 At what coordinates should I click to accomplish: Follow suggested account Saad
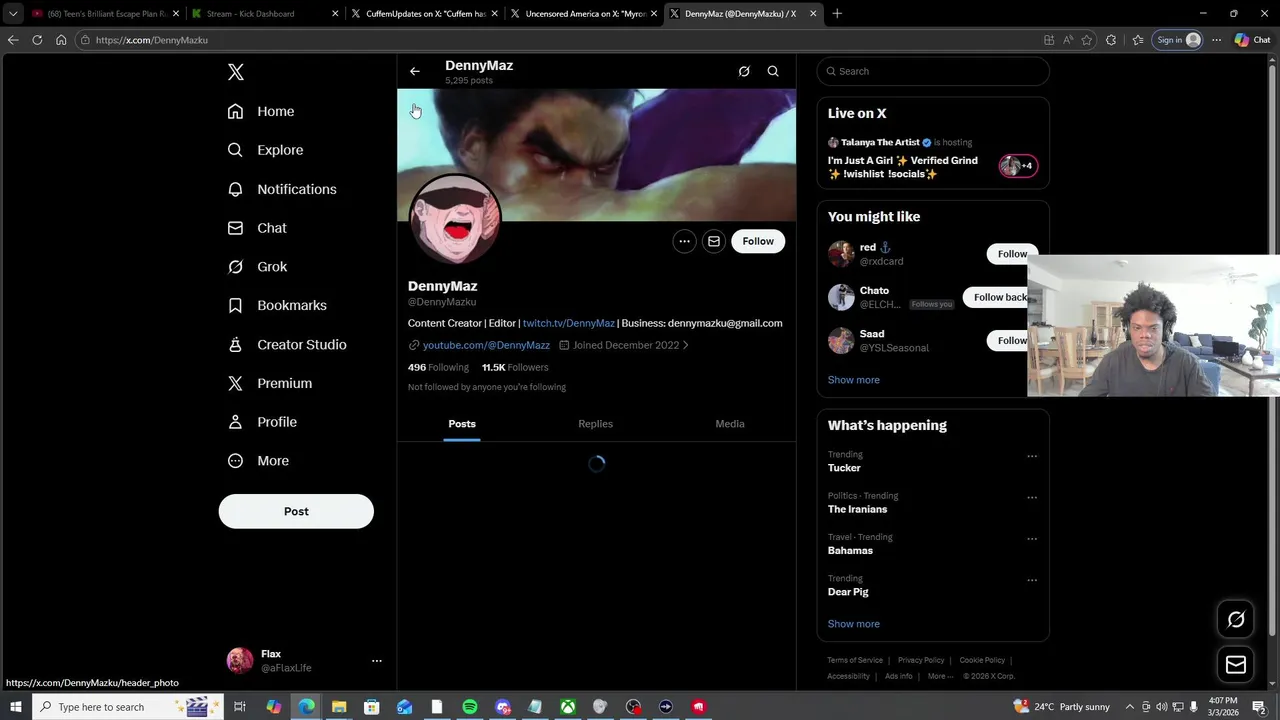pyautogui.click(x=1007, y=341)
